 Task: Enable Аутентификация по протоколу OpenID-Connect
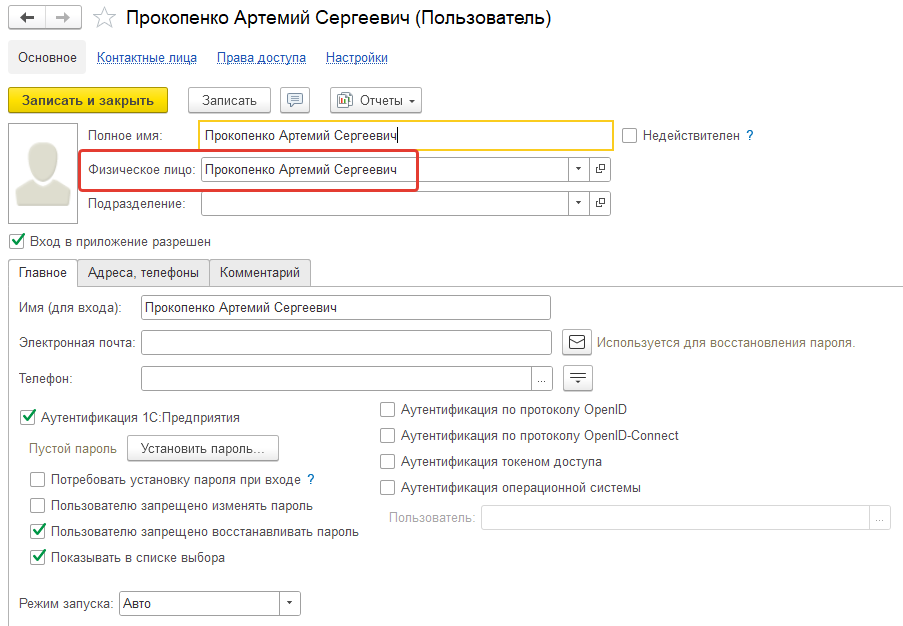point(388,435)
